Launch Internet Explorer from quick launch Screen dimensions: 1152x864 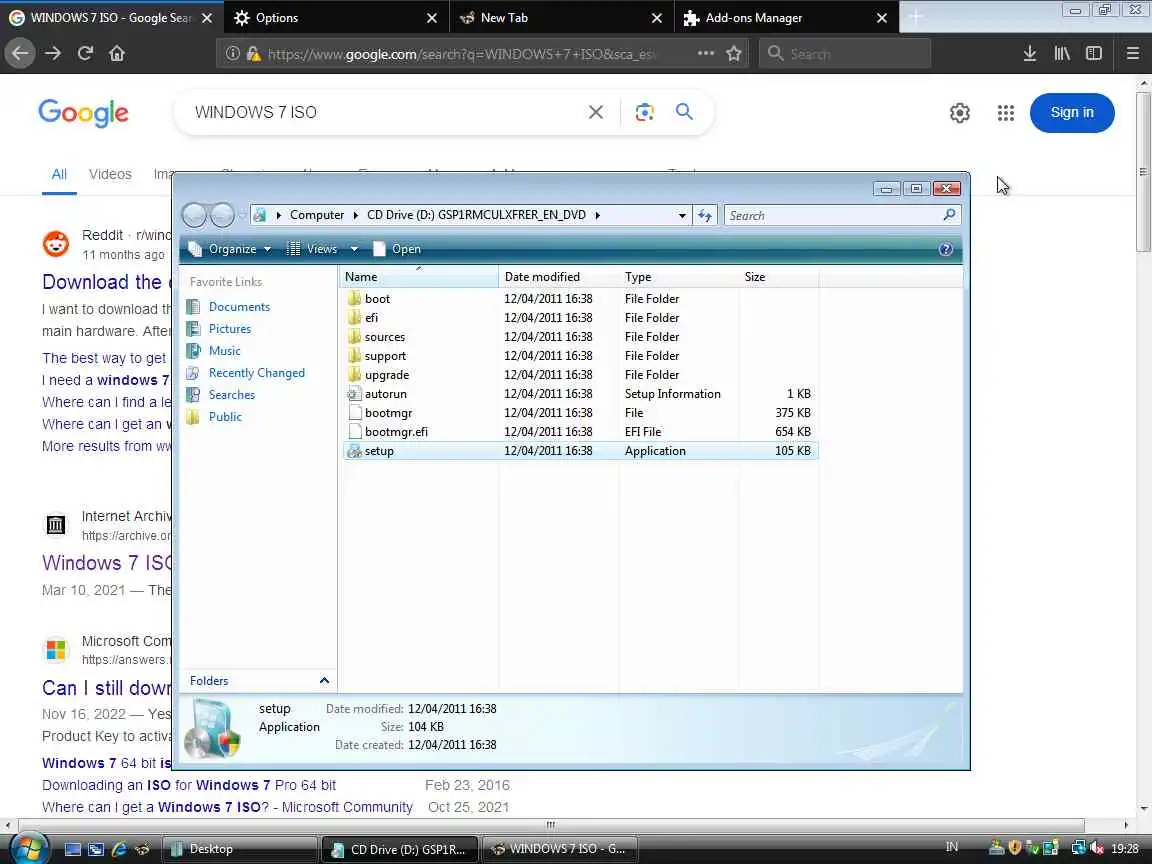(x=119, y=849)
